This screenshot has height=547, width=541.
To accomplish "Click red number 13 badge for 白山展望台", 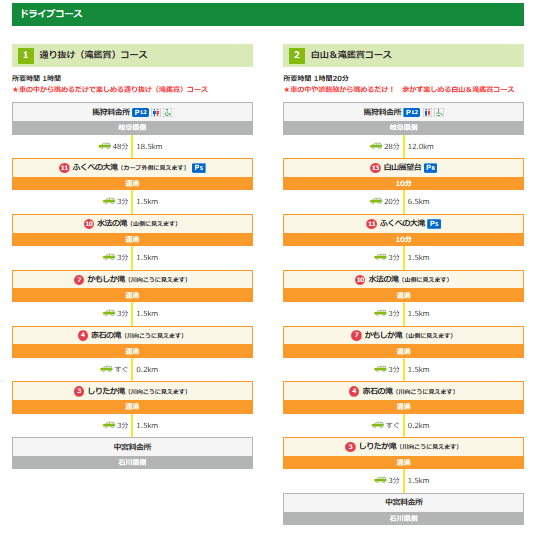I will 375,168.
